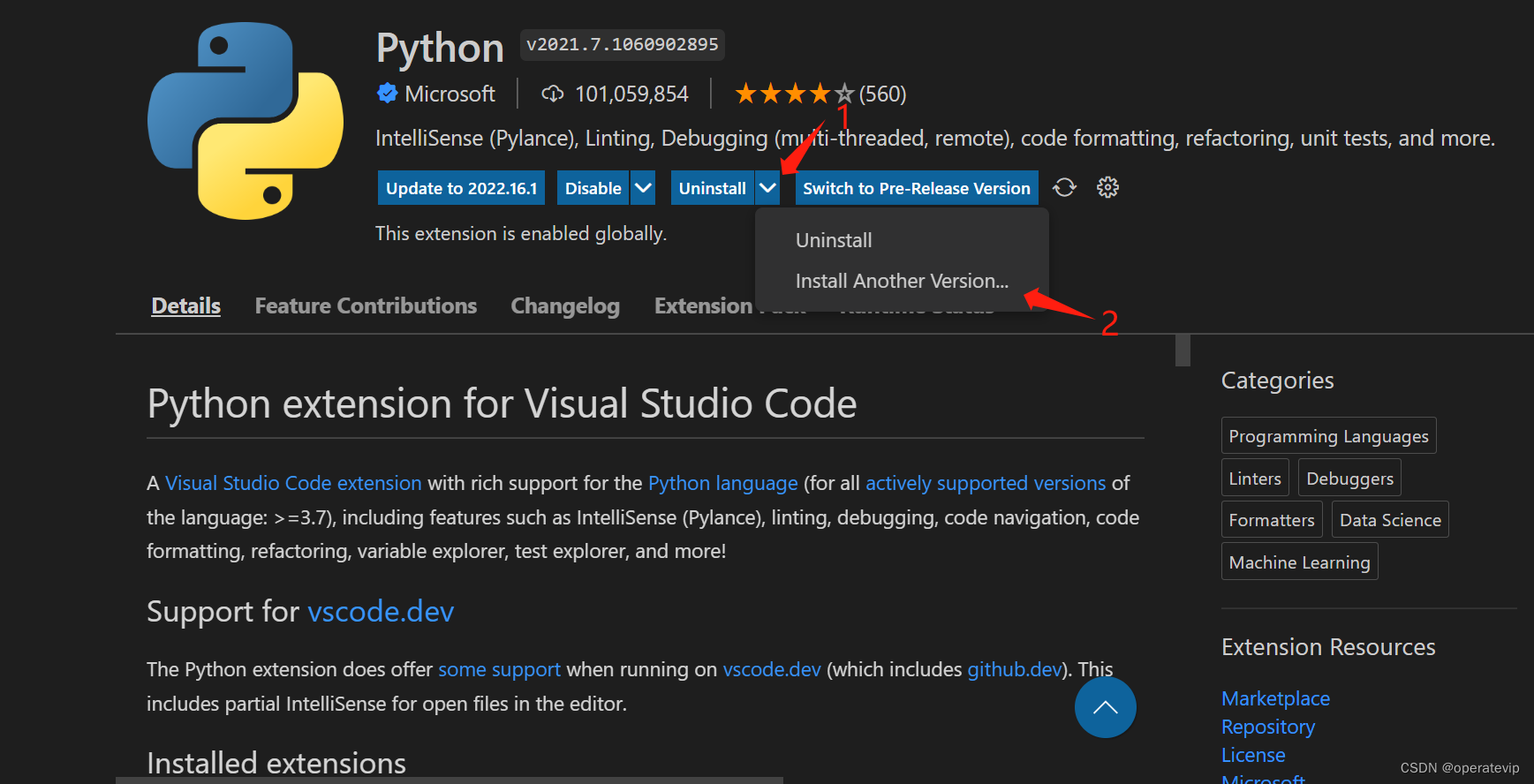This screenshot has height=784, width=1534.
Task: Click the Data Science category tag
Action: pyautogui.click(x=1390, y=520)
